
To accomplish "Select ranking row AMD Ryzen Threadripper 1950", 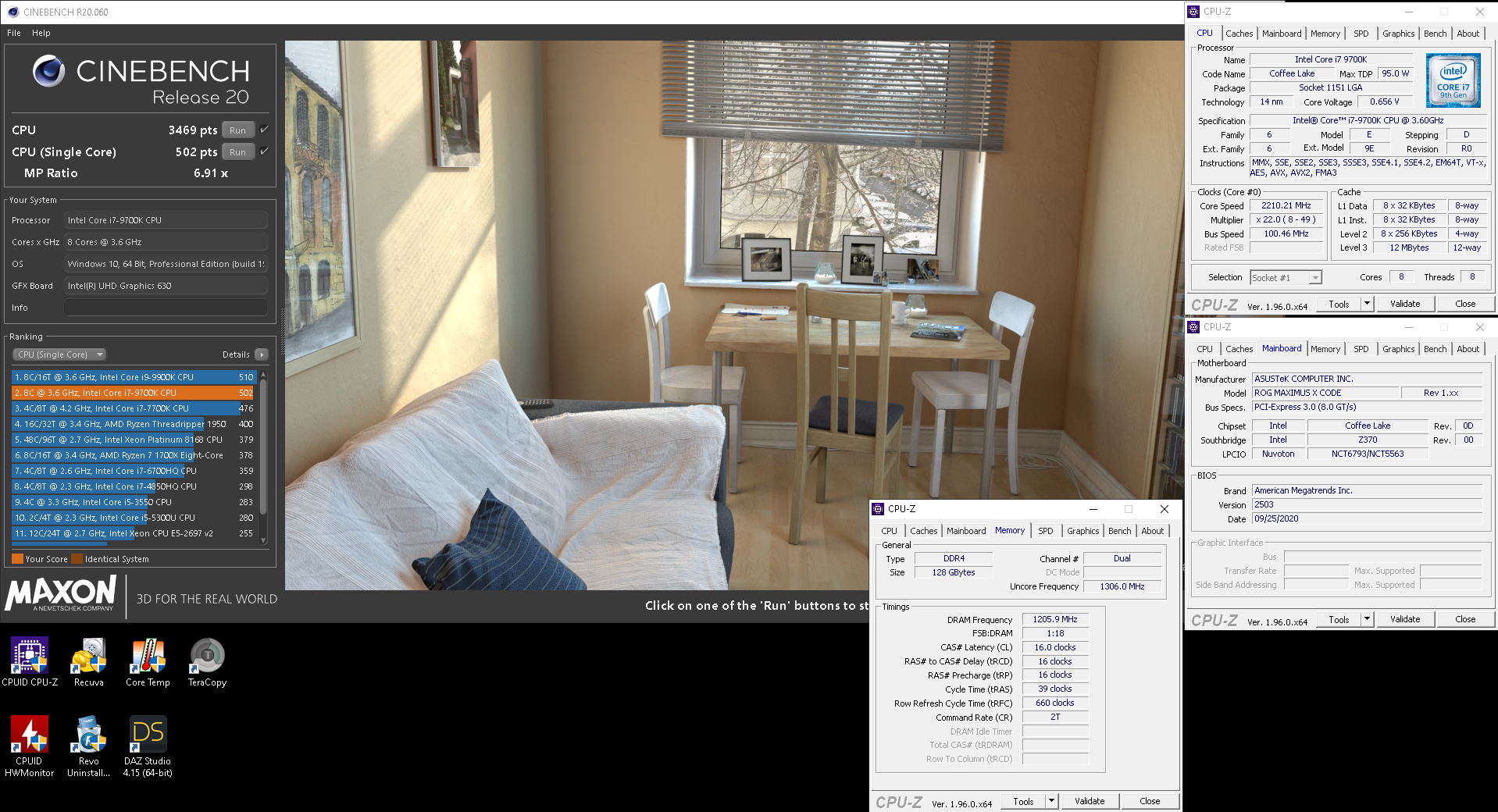I will click(134, 424).
